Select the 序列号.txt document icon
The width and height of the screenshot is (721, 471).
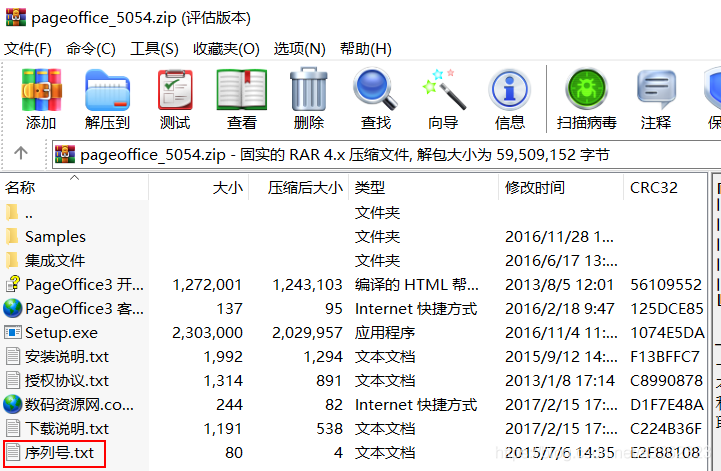click(13, 452)
